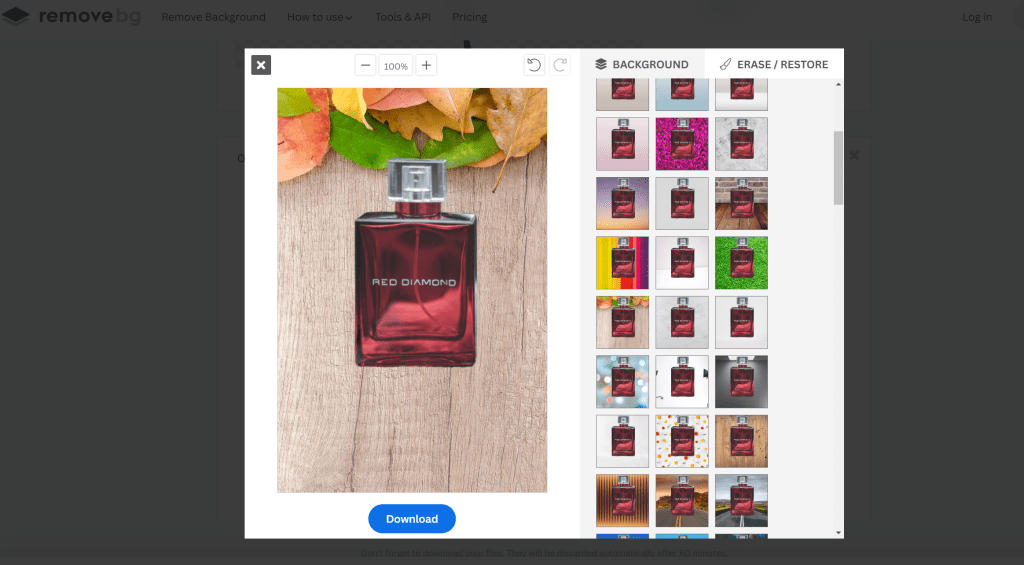Pick the white photo studio lamp background
1024x565 pixels.
click(682, 381)
